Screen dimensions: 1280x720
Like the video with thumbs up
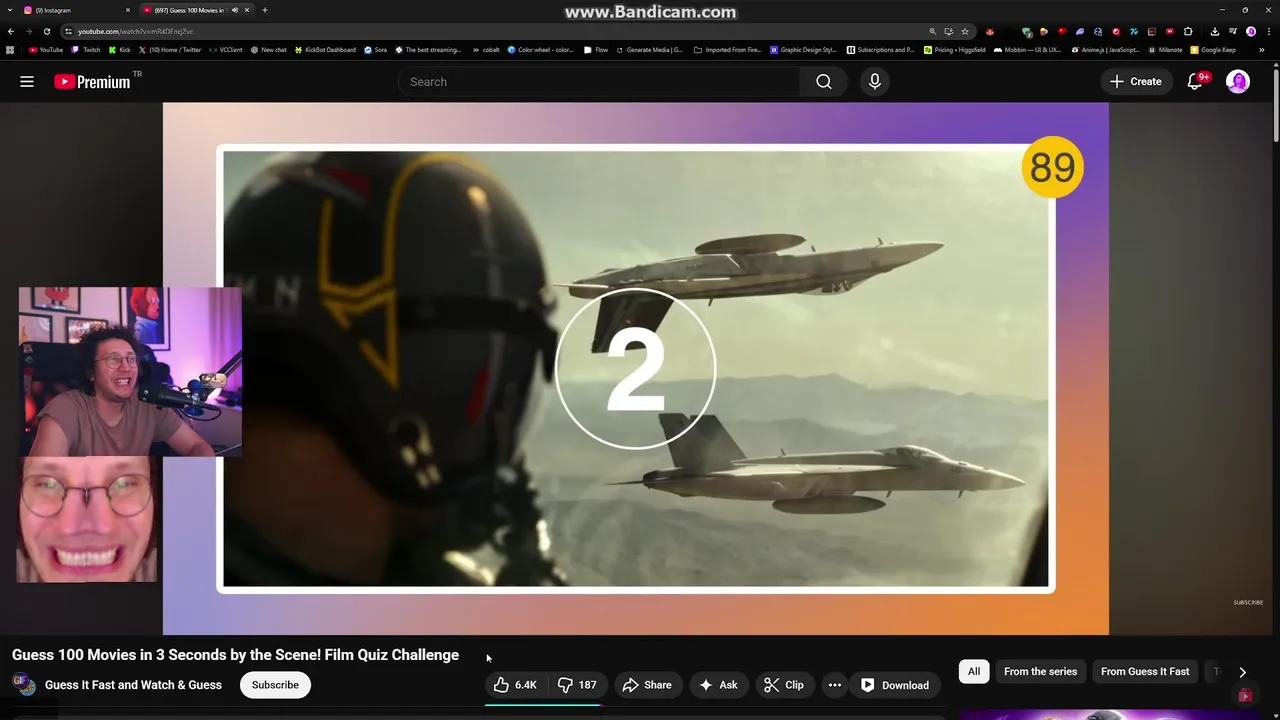[514, 685]
